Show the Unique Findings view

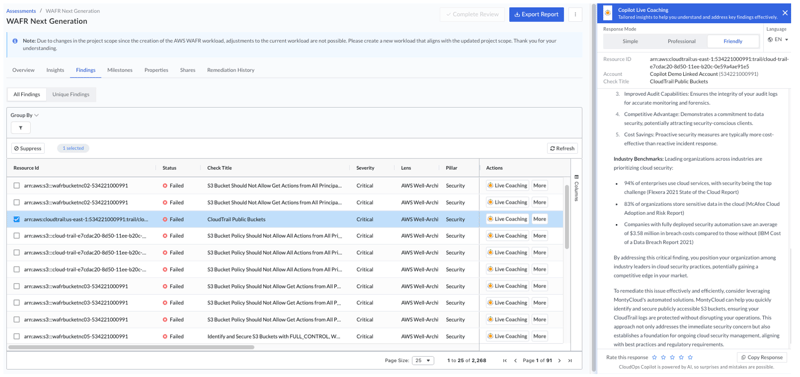pyautogui.click(x=71, y=94)
